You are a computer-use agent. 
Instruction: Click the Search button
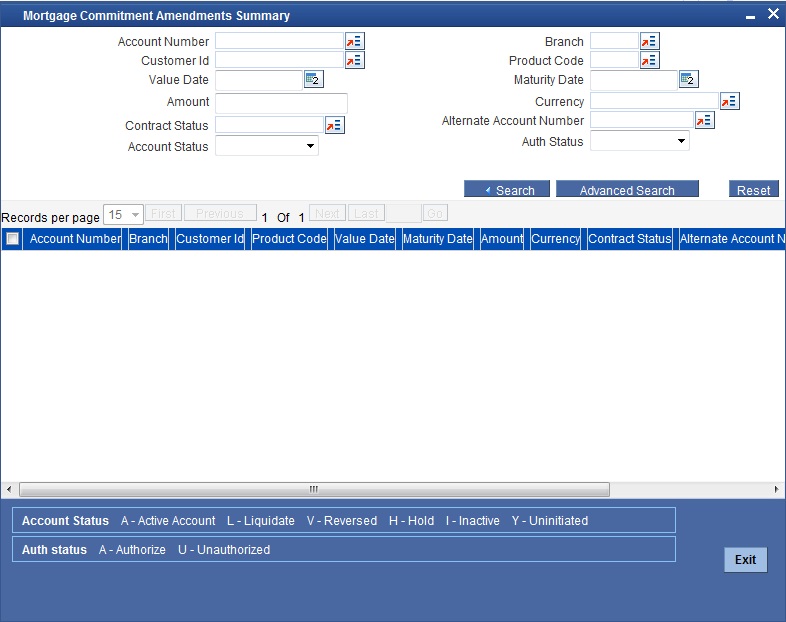coord(507,189)
